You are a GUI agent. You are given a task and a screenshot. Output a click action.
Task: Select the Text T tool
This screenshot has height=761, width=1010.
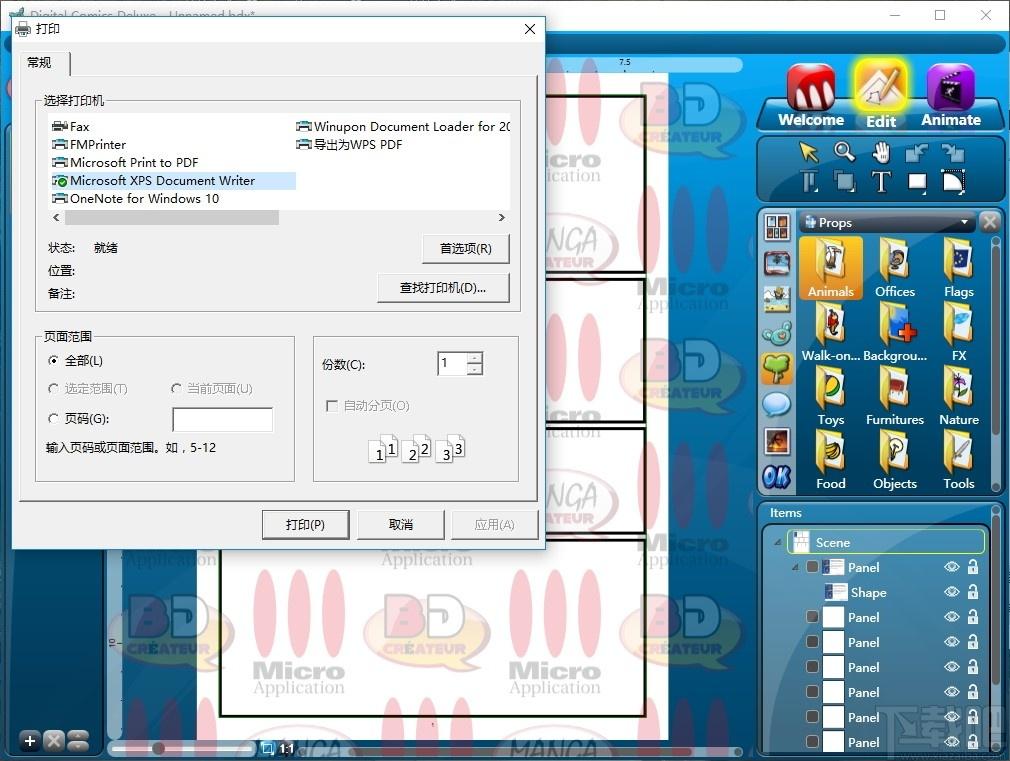881,182
